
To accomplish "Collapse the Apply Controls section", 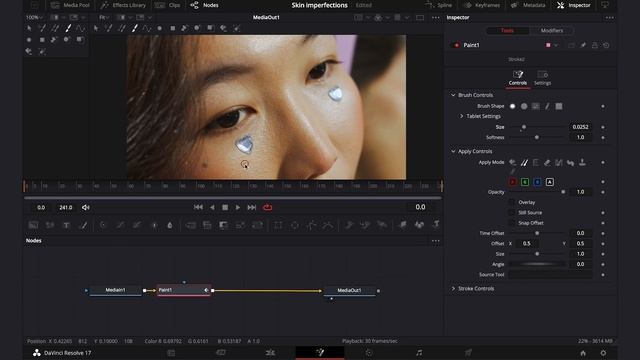I will (453, 151).
